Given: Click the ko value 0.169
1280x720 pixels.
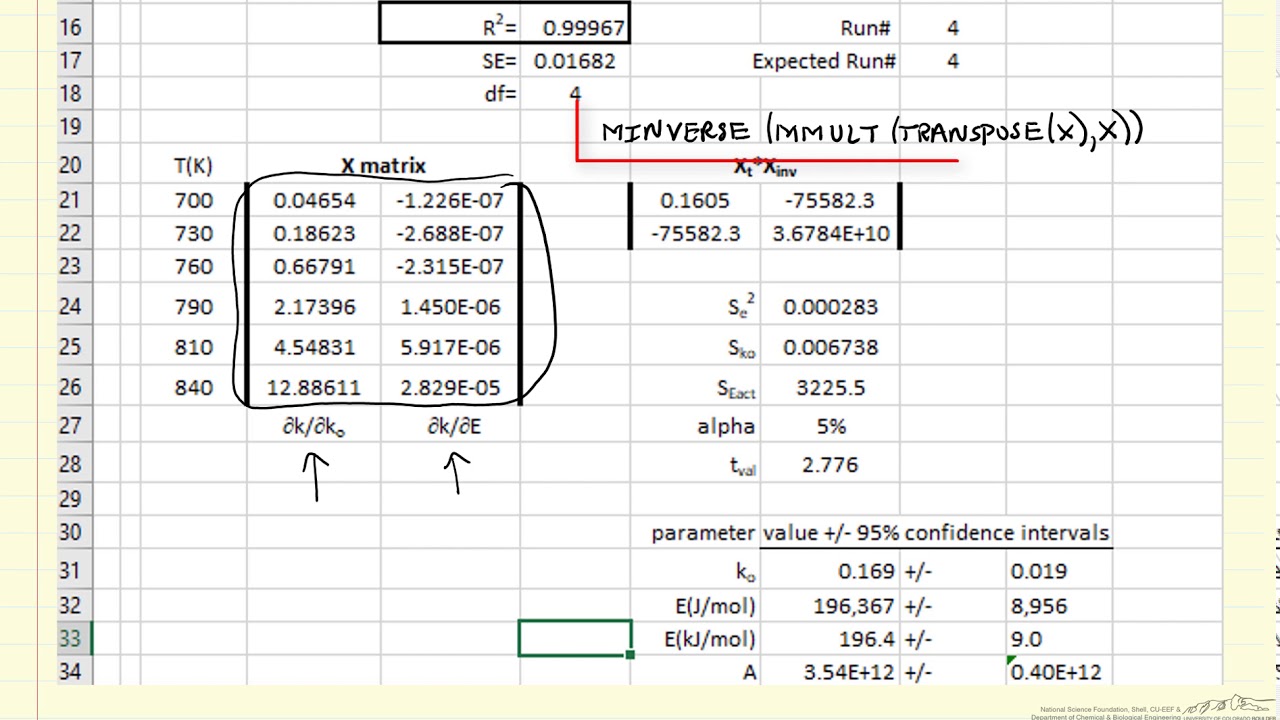Looking at the screenshot, I should coord(830,571).
